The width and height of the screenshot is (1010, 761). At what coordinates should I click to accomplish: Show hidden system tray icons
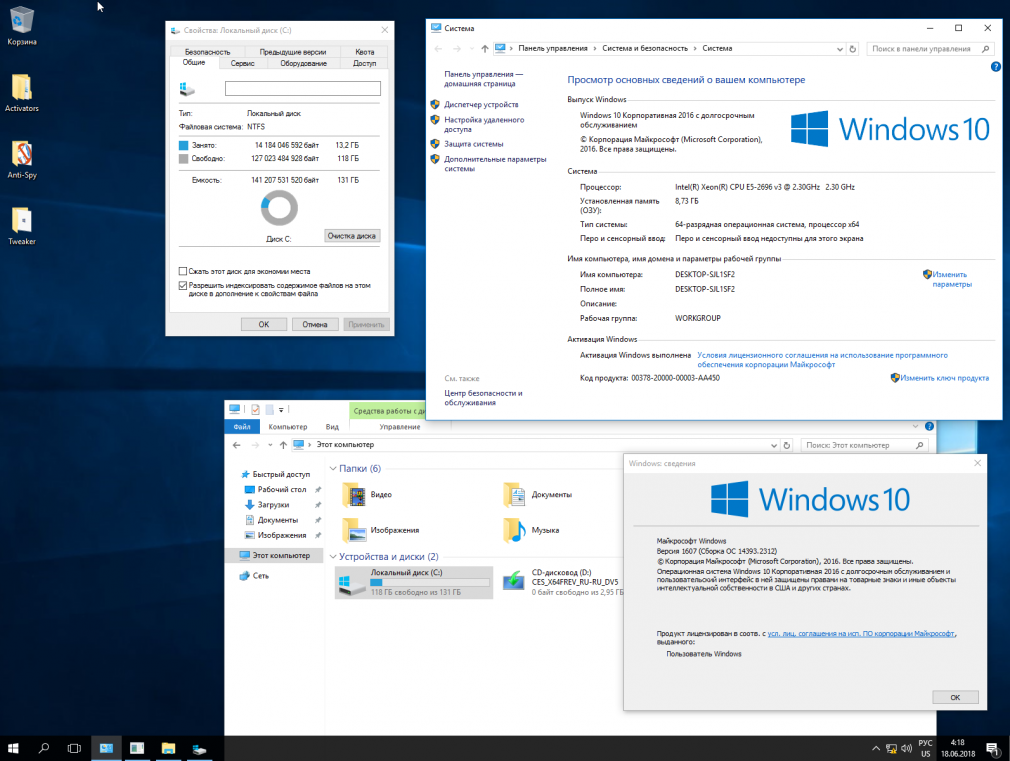pos(875,748)
